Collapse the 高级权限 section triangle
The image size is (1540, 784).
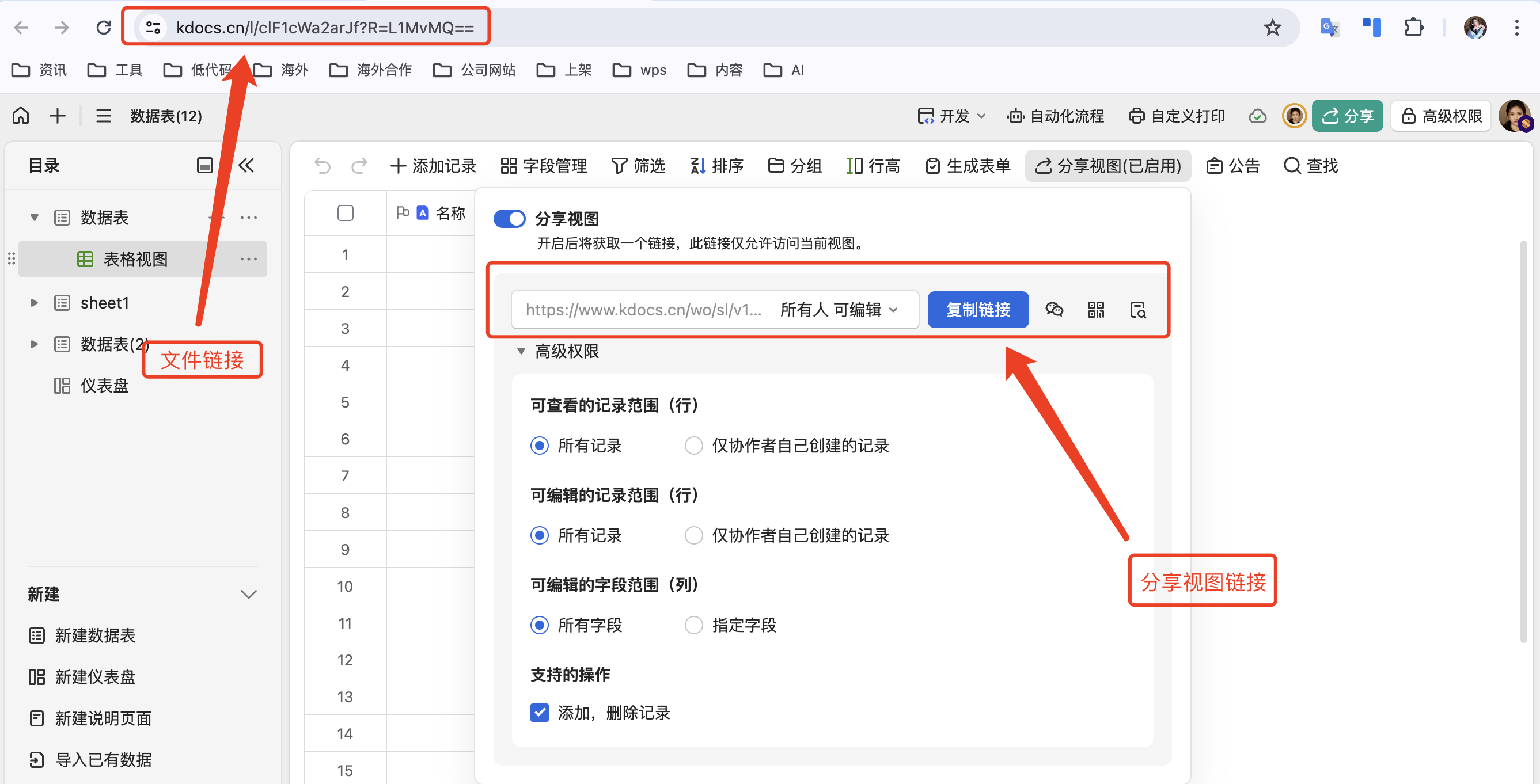(521, 351)
